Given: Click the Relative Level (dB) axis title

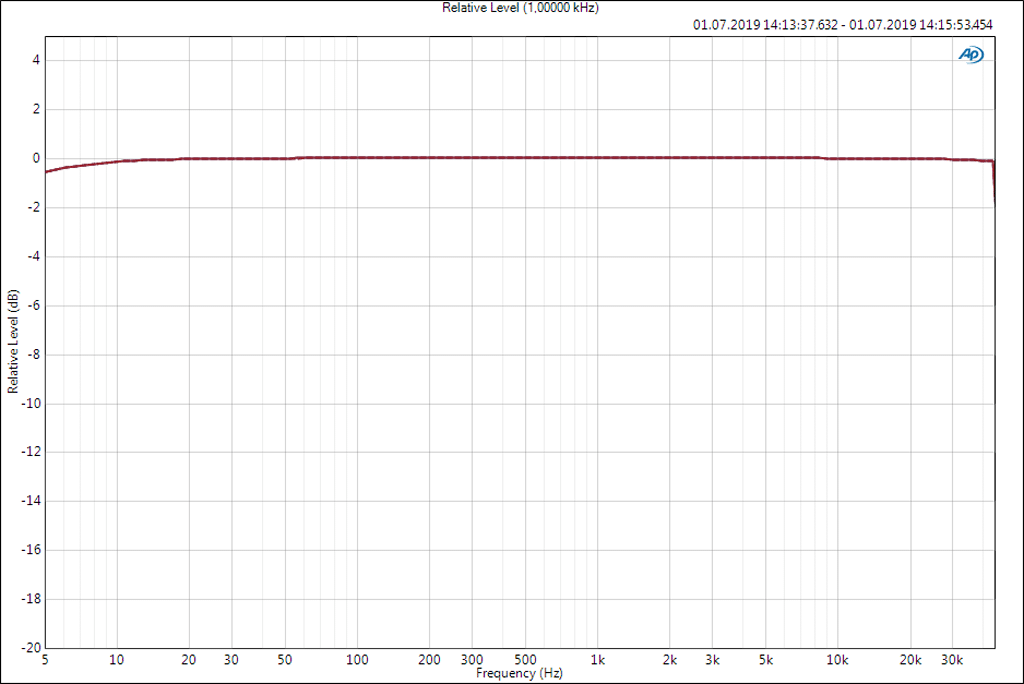Looking at the screenshot, I should [12, 342].
